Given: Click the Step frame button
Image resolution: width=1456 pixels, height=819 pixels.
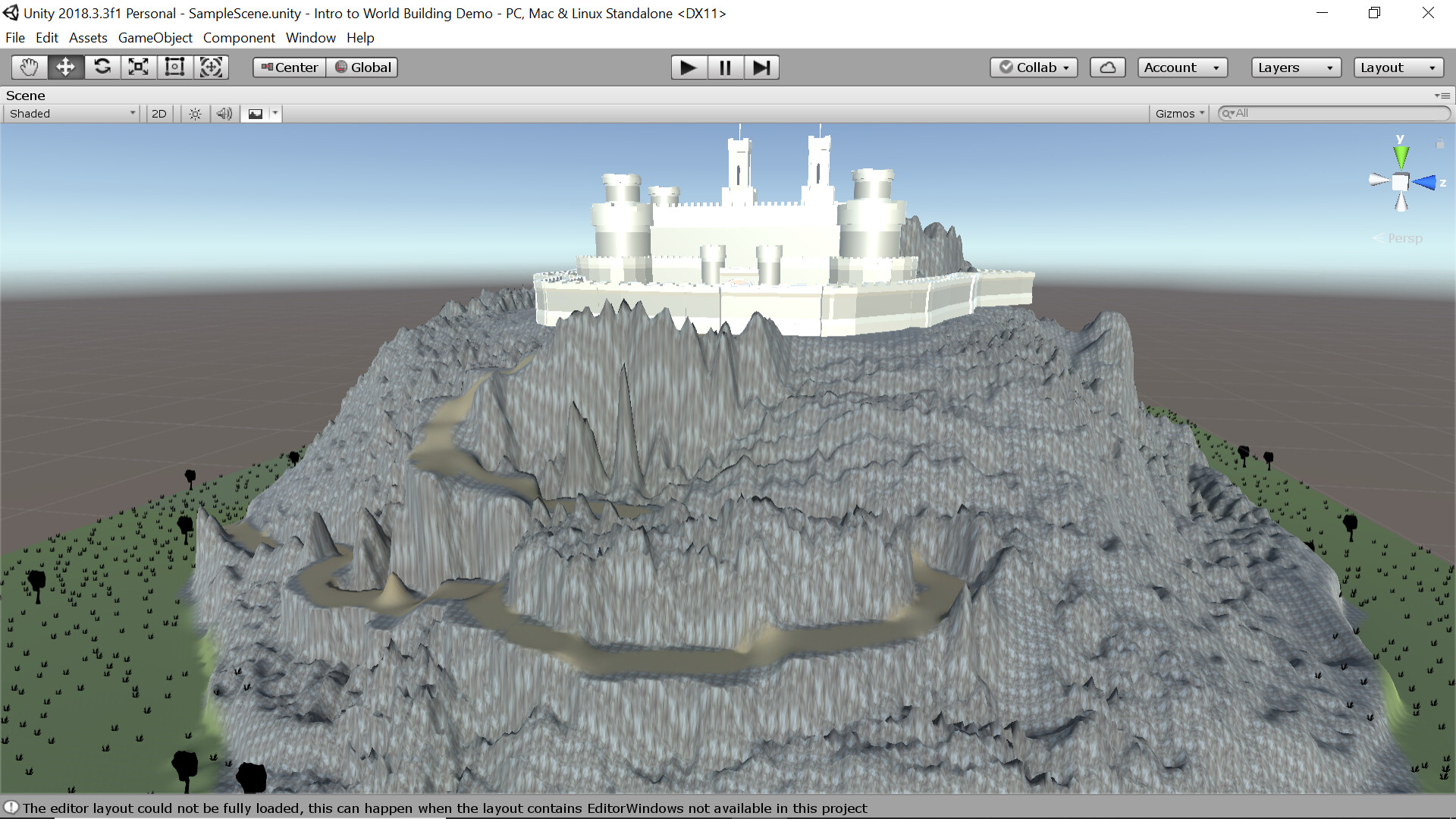Looking at the screenshot, I should pyautogui.click(x=761, y=67).
